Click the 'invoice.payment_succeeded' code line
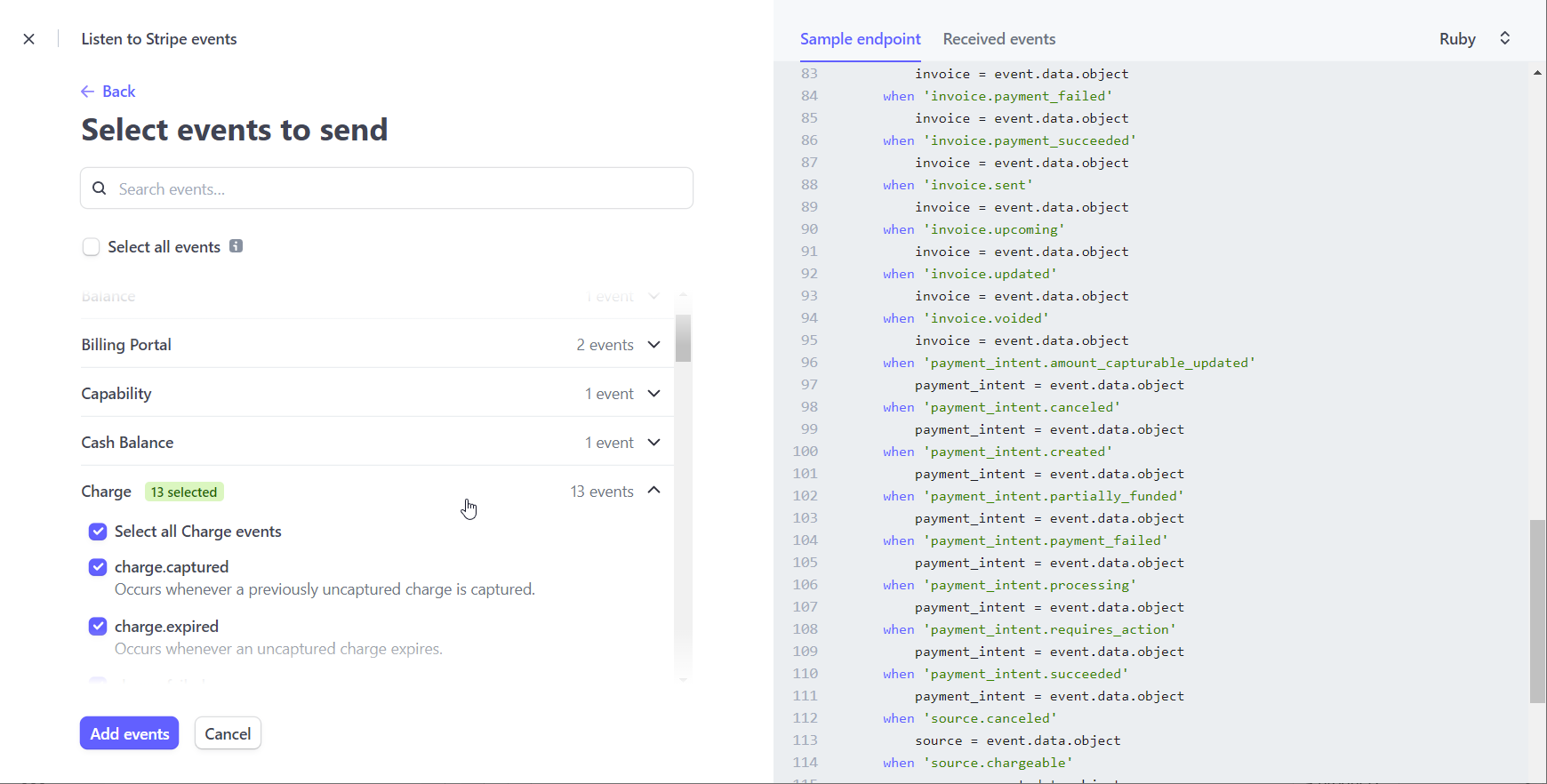Screen dimensions: 1547x784 click(1010, 140)
